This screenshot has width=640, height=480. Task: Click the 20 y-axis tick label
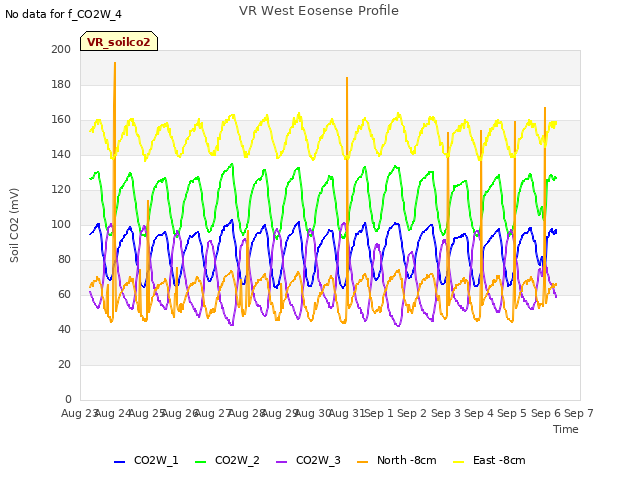(x=64, y=364)
